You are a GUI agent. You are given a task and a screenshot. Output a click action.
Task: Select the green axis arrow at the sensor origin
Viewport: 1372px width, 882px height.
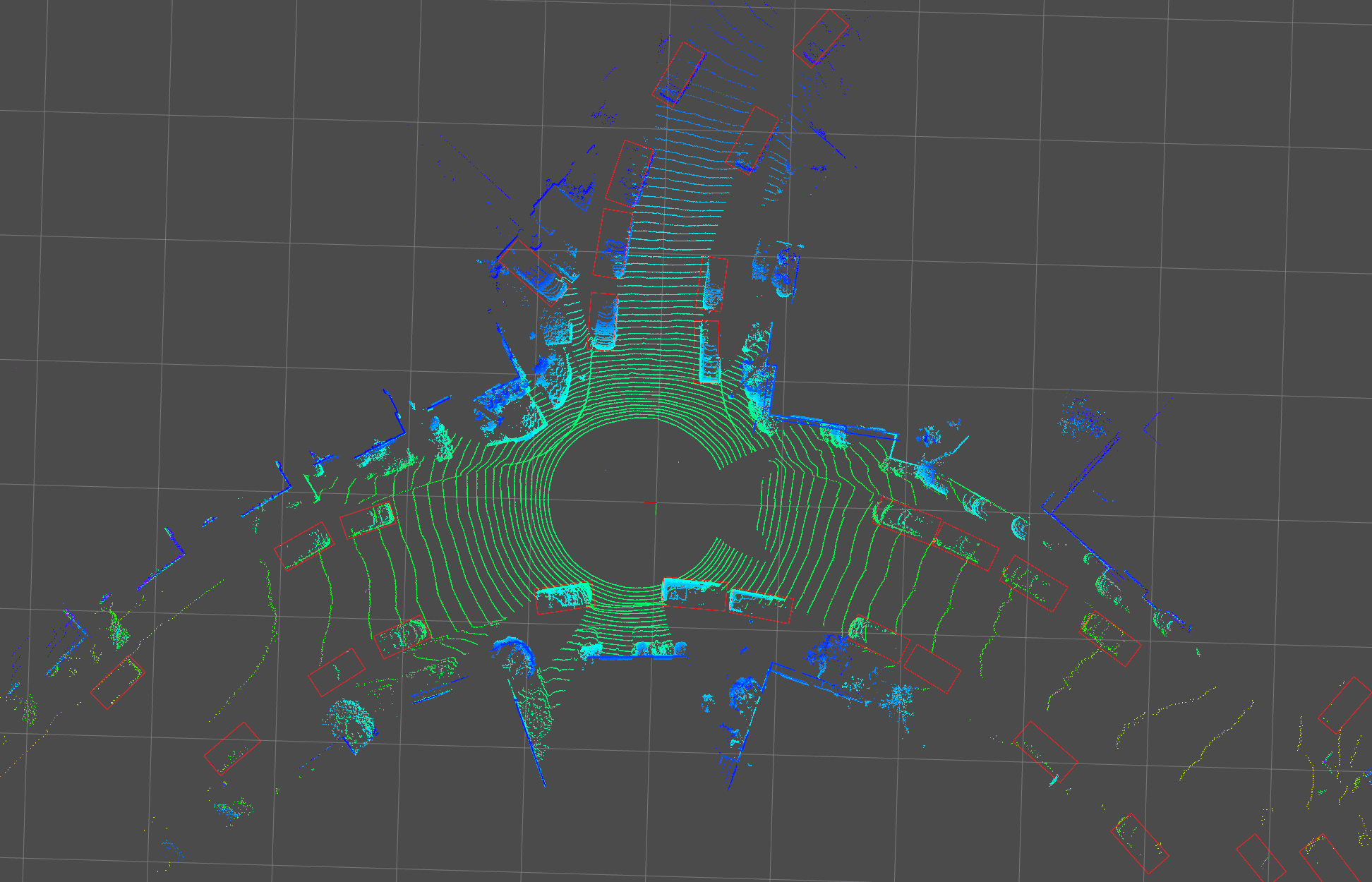click(656, 508)
